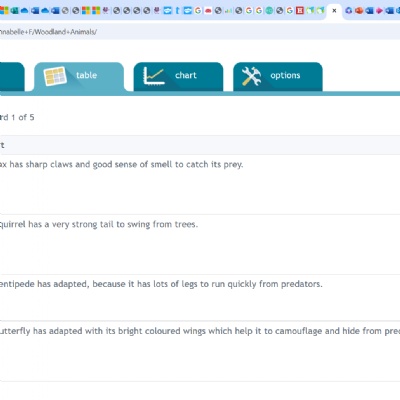The height and width of the screenshot is (400, 400).
Task: Switch to the red H browser tab
Action: click(x=300, y=11)
